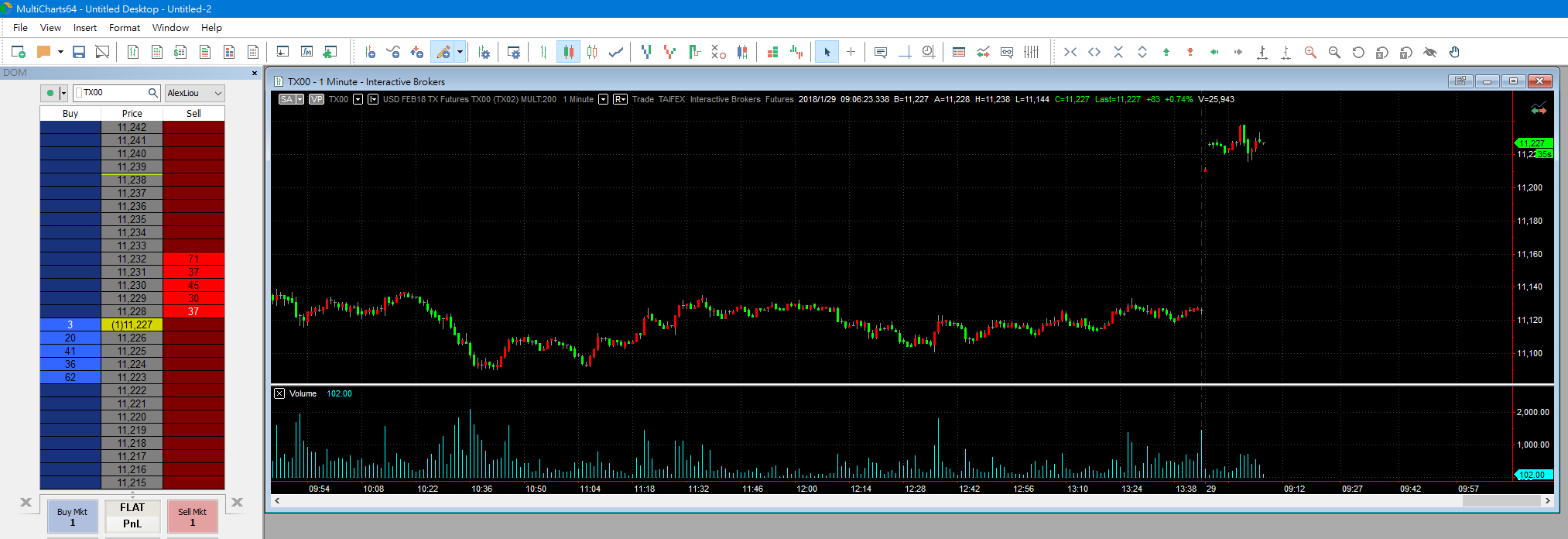Expand the drawing tool dropdown arrow
The width and height of the screenshot is (1568, 539).
tap(460, 52)
